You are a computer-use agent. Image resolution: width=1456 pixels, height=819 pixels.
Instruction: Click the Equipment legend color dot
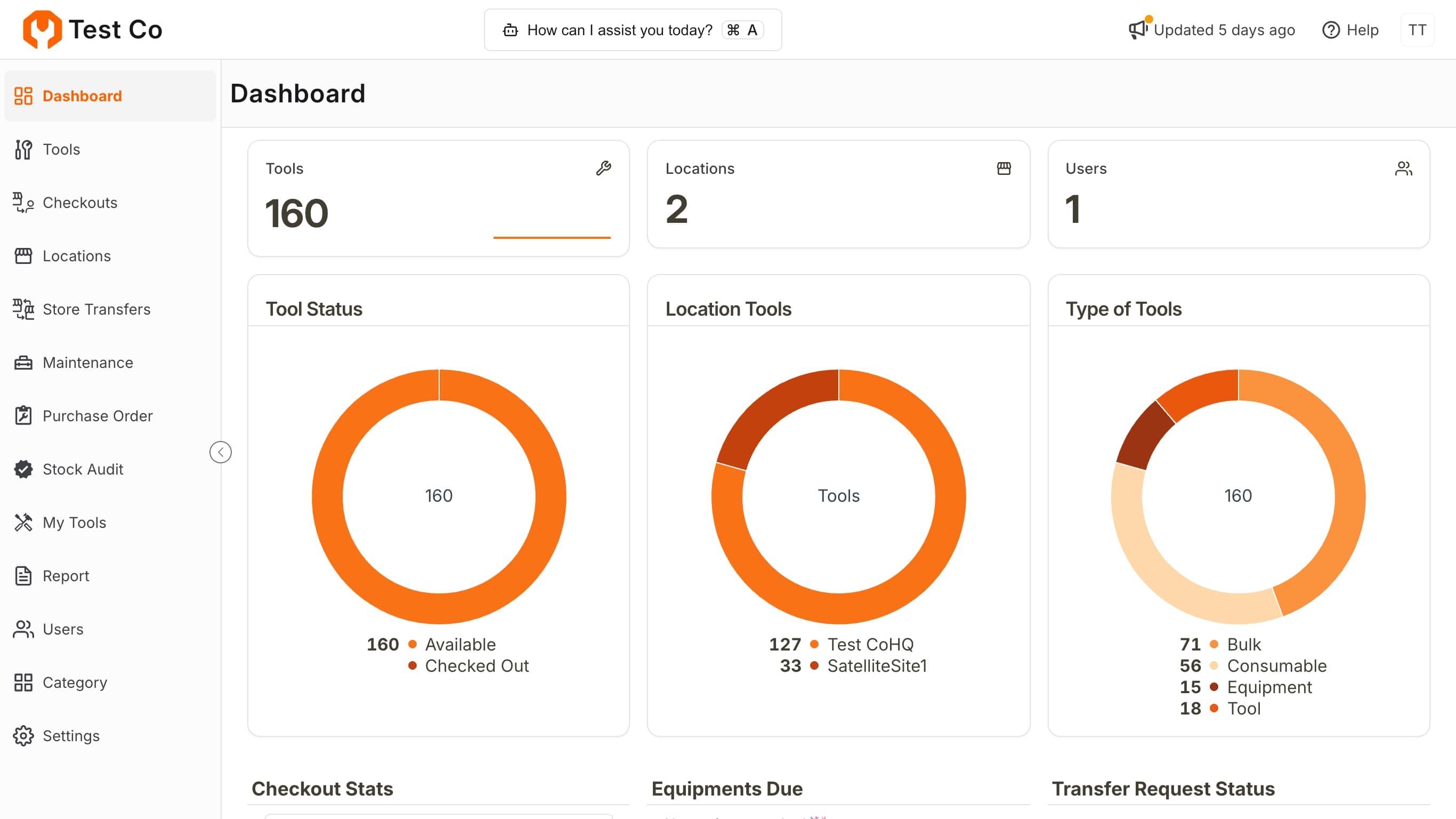[x=1214, y=687]
